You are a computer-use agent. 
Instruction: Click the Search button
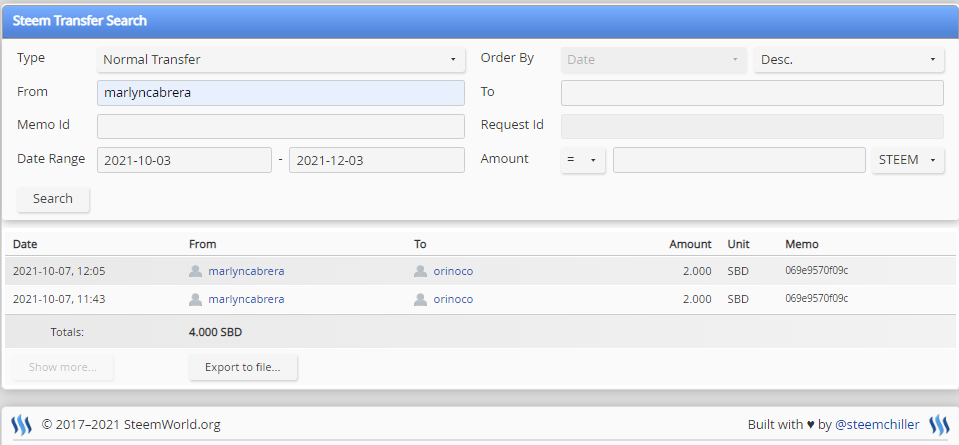click(53, 199)
